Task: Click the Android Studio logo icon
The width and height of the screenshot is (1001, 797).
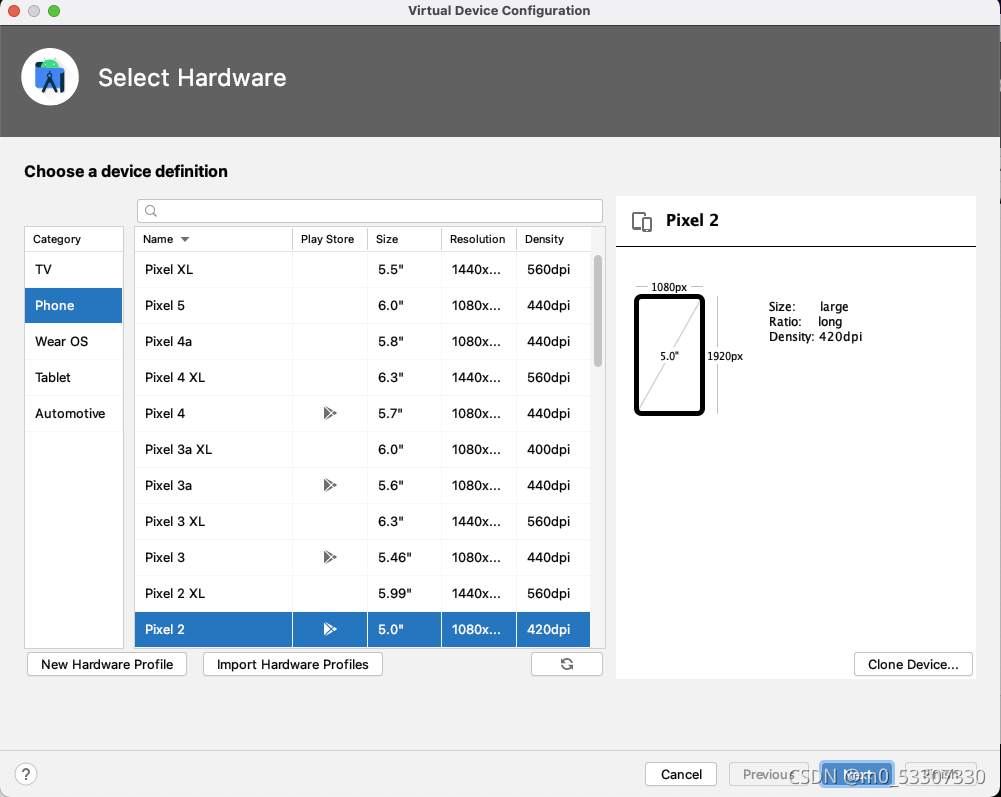Action: click(x=50, y=77)
